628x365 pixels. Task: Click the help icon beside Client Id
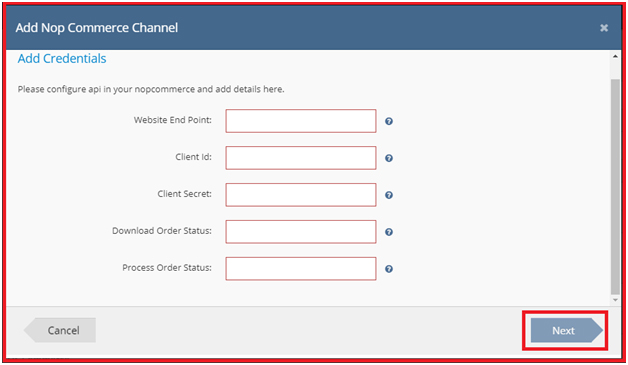pyautogui.click(x=388, y=158)
